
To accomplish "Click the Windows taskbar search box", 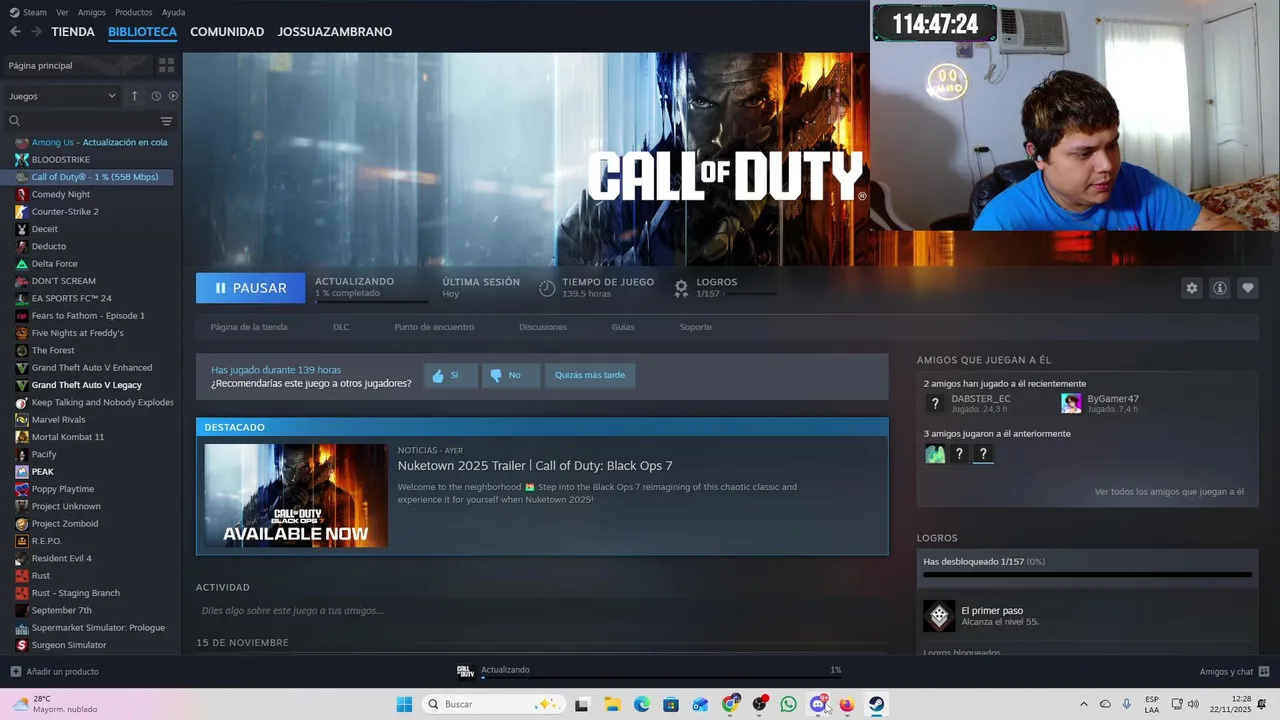I will (x=491, y=704).
